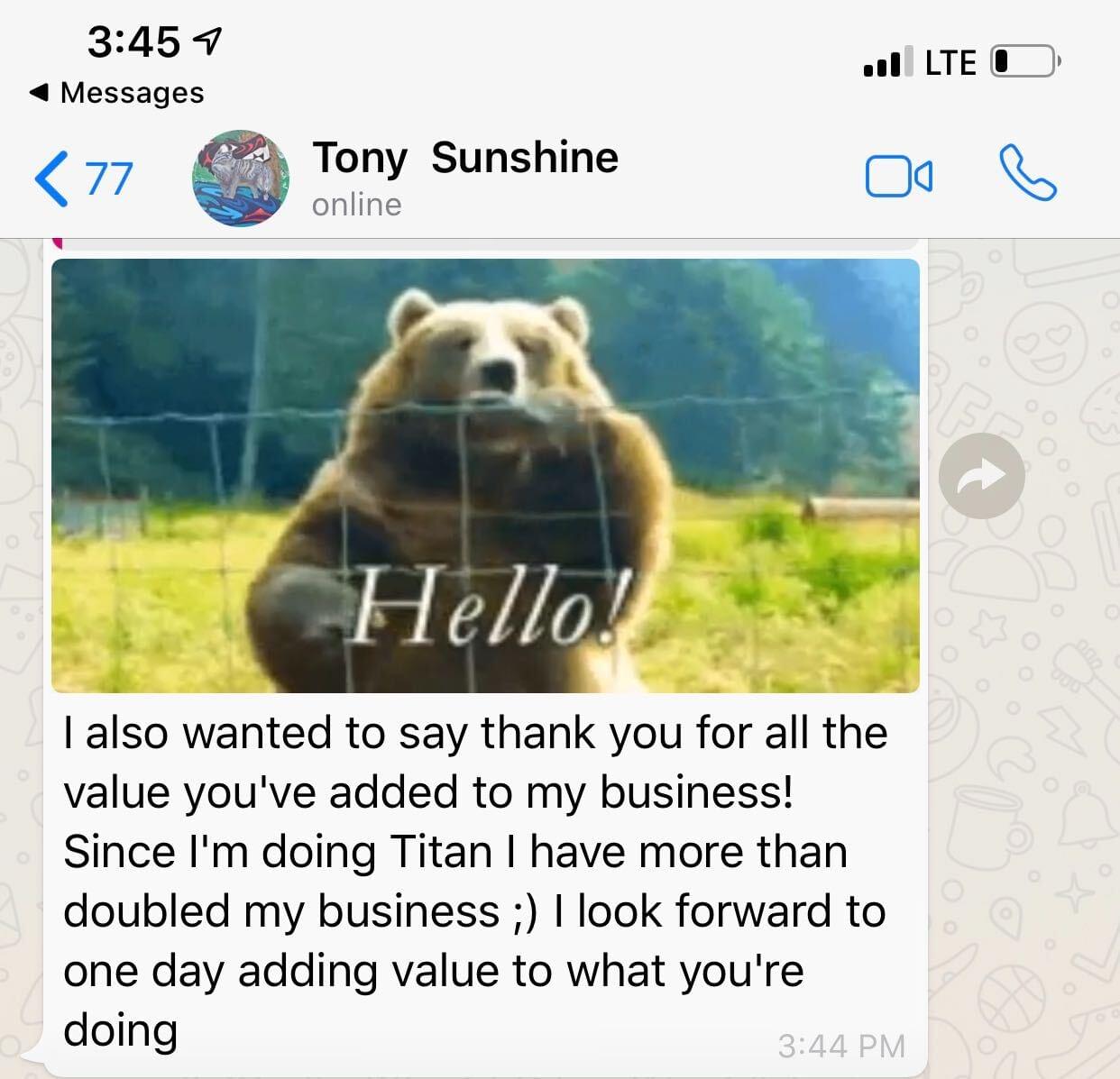Tap the online status under contact name
The width and height of the screenshot is (1120, 1079).
(x=357, y=205)
